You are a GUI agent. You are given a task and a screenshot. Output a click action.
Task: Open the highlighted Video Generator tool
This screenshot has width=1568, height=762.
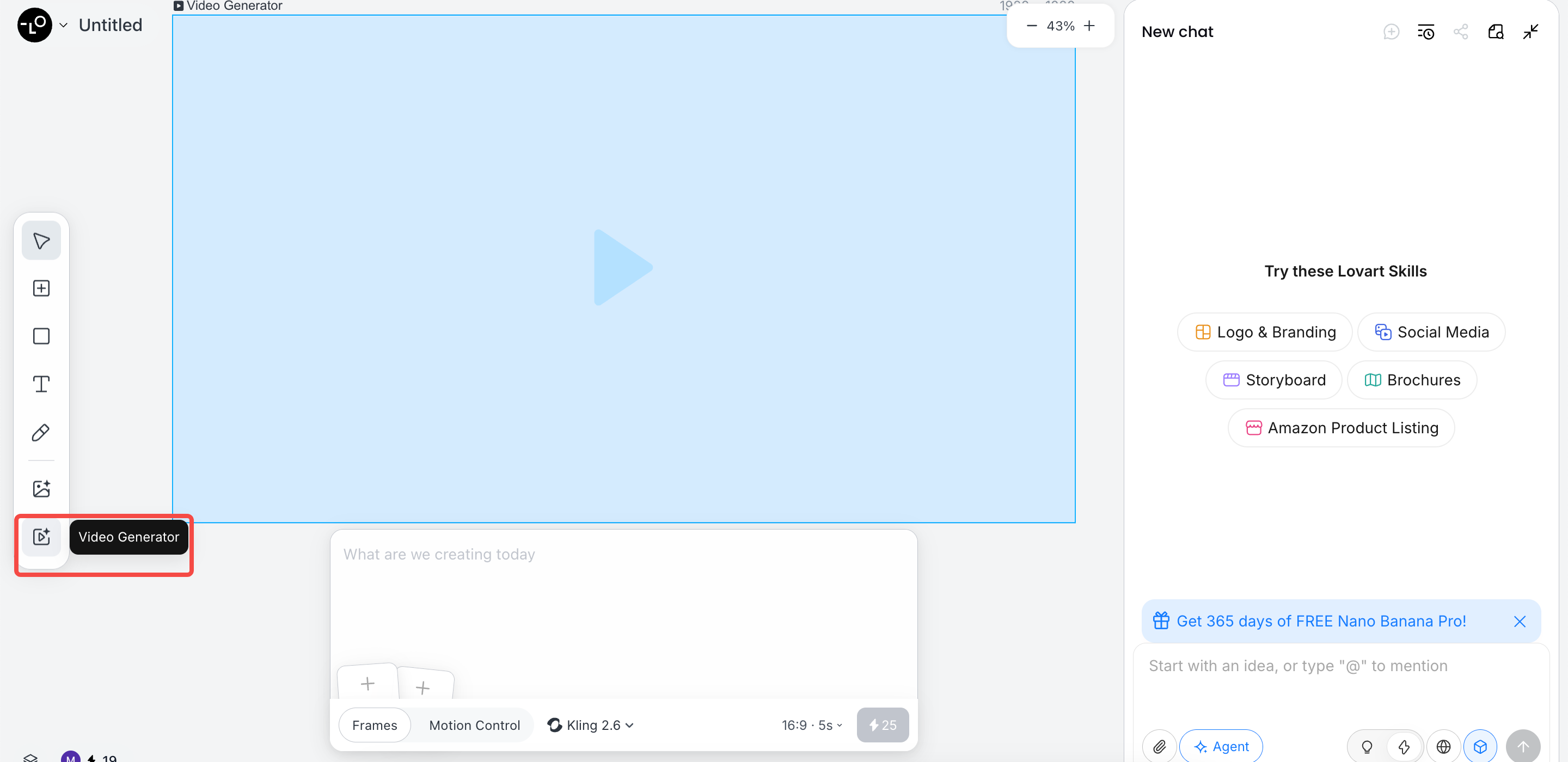click(x=41, y=537)
